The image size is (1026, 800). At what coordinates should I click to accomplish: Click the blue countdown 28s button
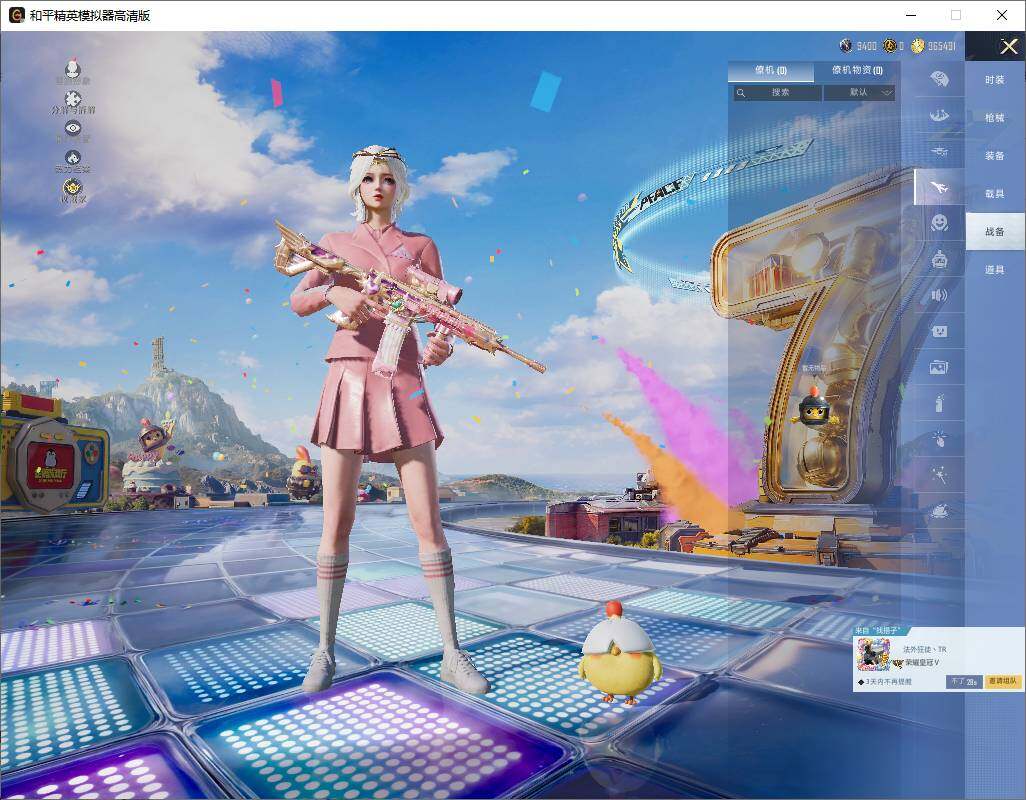[963, 682]
